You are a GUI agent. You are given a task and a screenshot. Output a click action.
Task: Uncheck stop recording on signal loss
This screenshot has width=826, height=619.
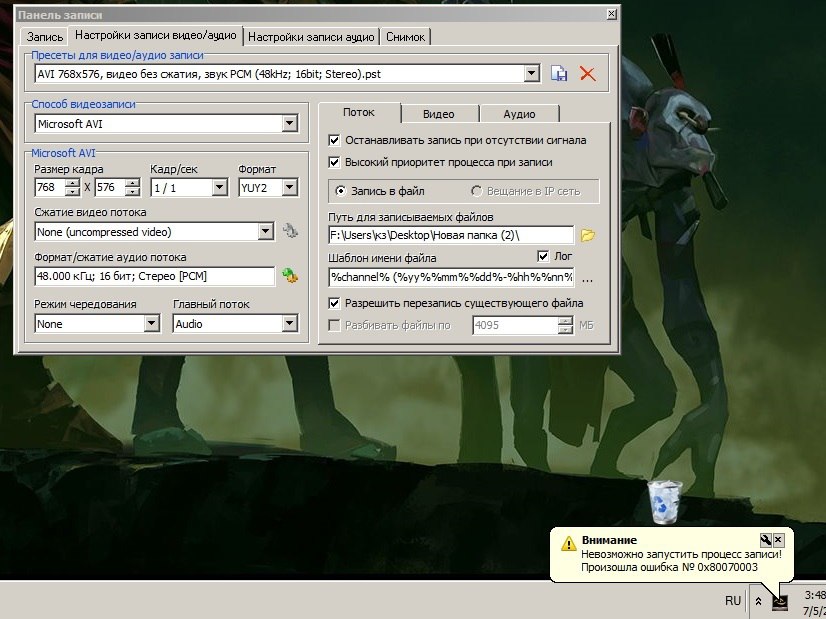(x=335, y=140)
